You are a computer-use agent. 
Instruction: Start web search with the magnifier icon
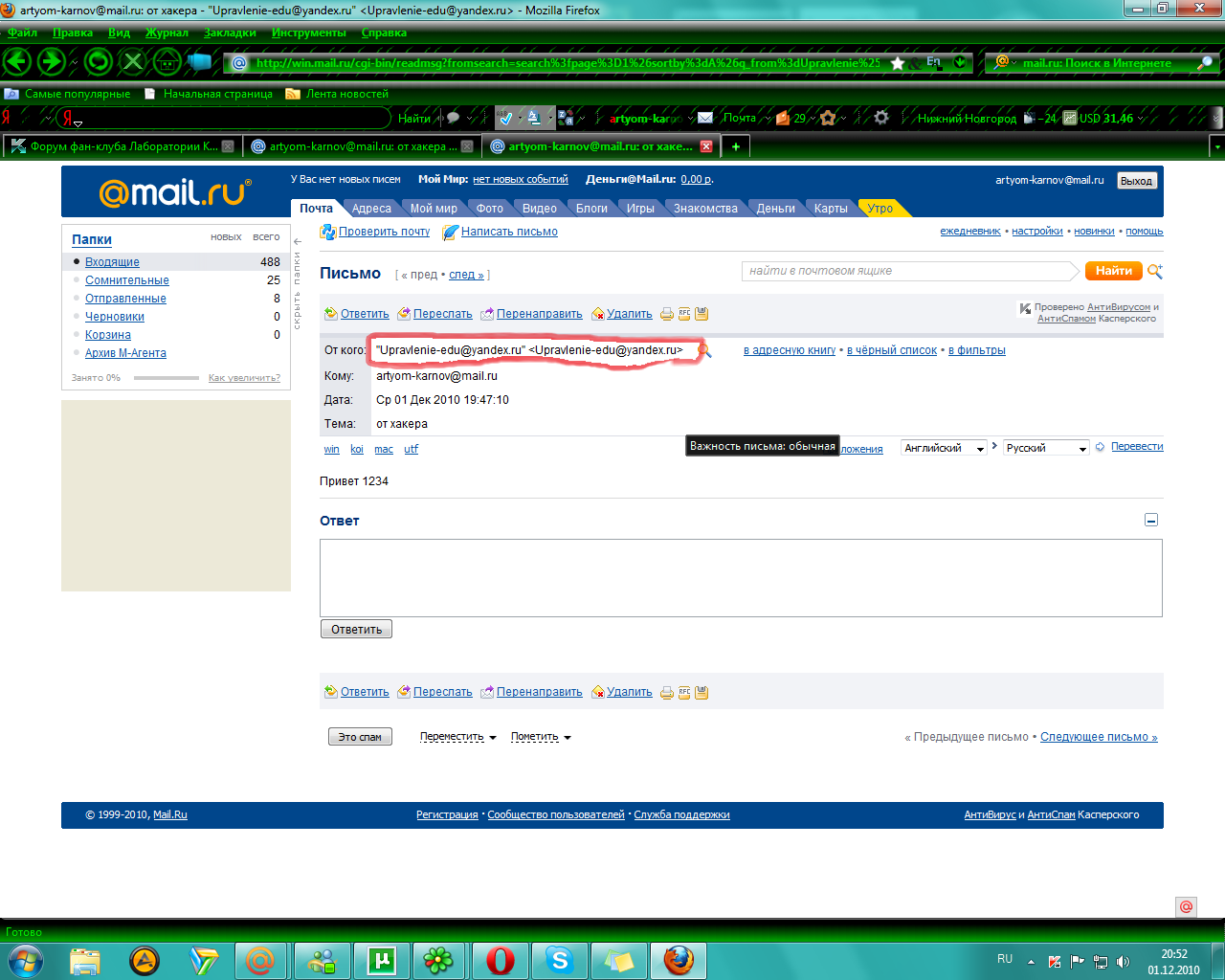tap(1206, 63)
